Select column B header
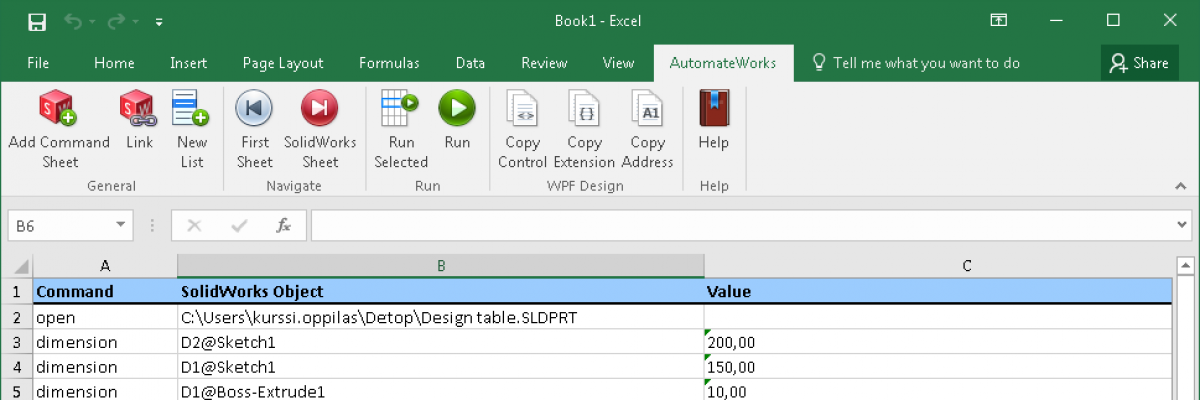Image resolution: width=1200 pixels, height=400 pixels. click(x=440, y=266)
